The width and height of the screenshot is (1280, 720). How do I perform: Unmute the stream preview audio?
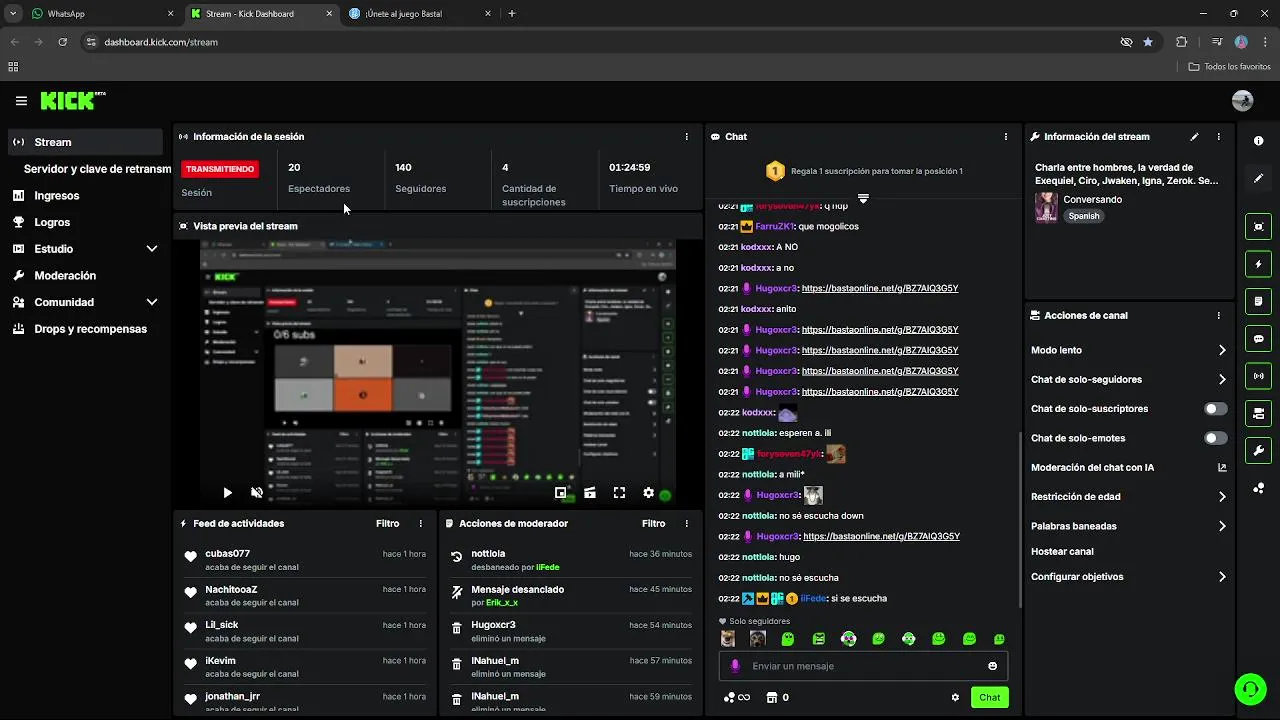(257, 493)
